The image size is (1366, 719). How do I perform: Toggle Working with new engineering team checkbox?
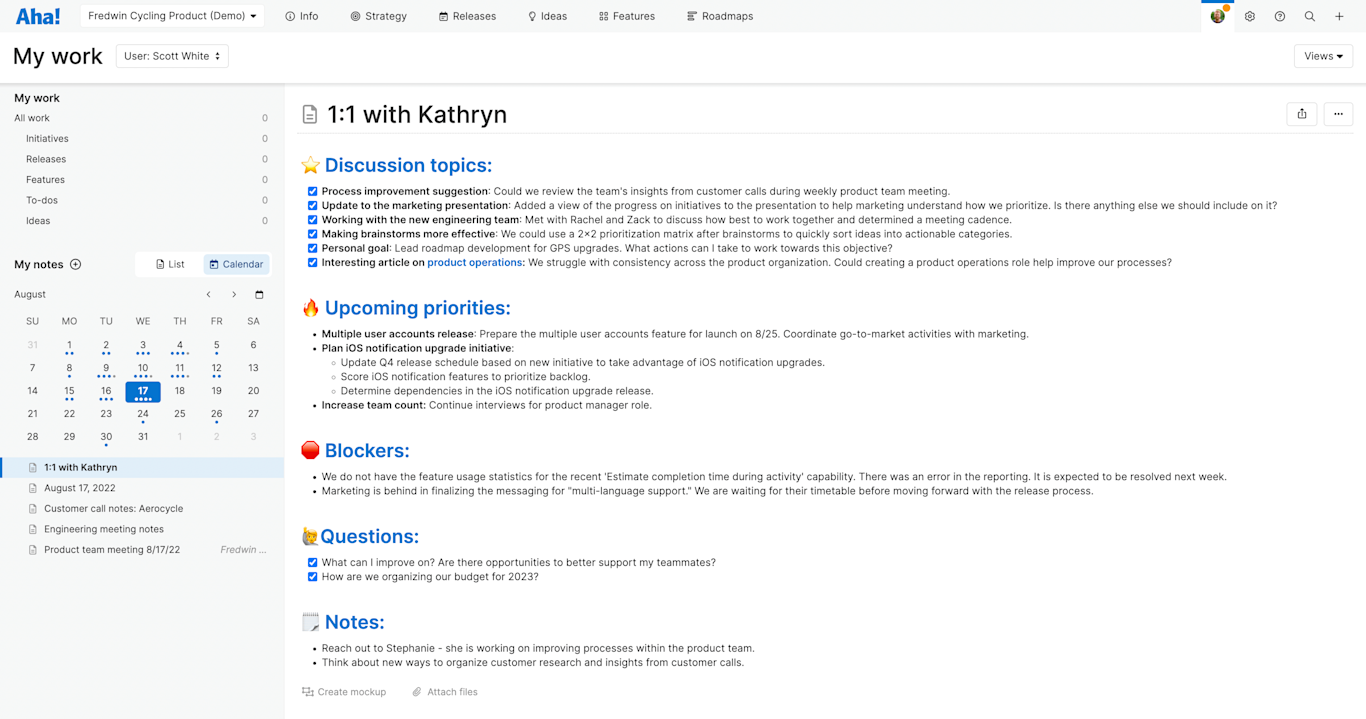click(313, 220)
